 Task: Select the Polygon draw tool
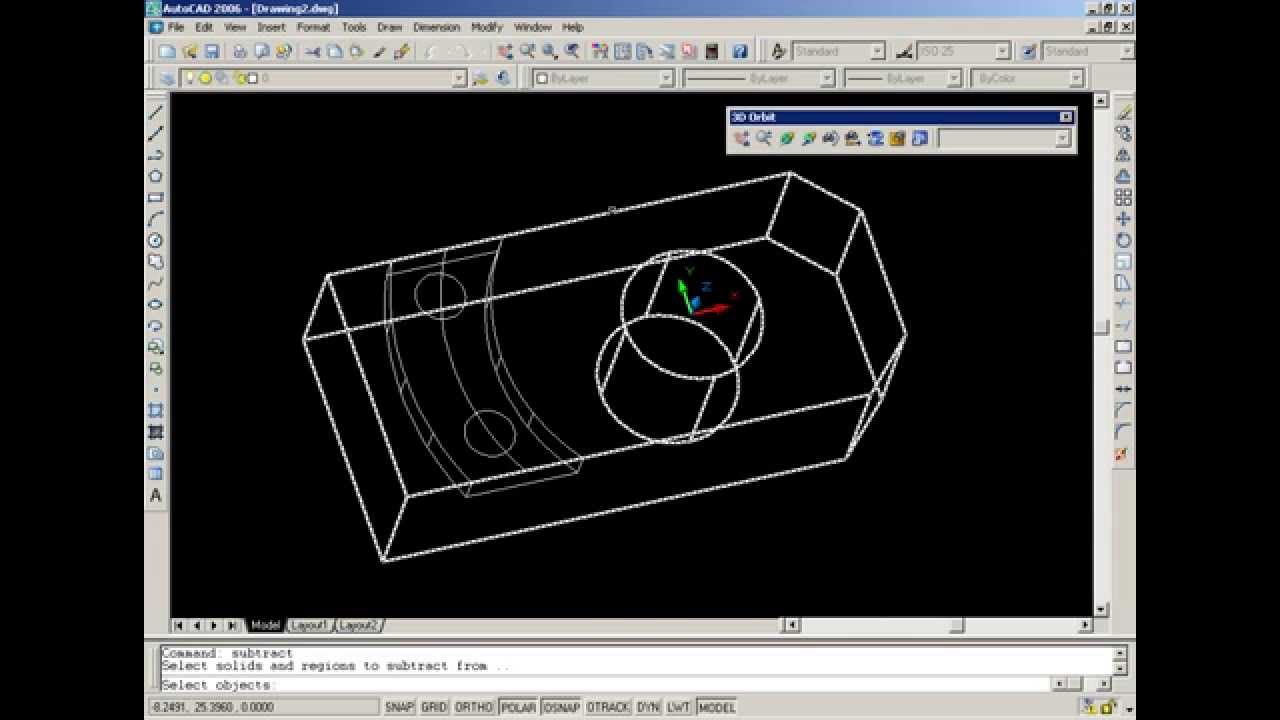156,176
